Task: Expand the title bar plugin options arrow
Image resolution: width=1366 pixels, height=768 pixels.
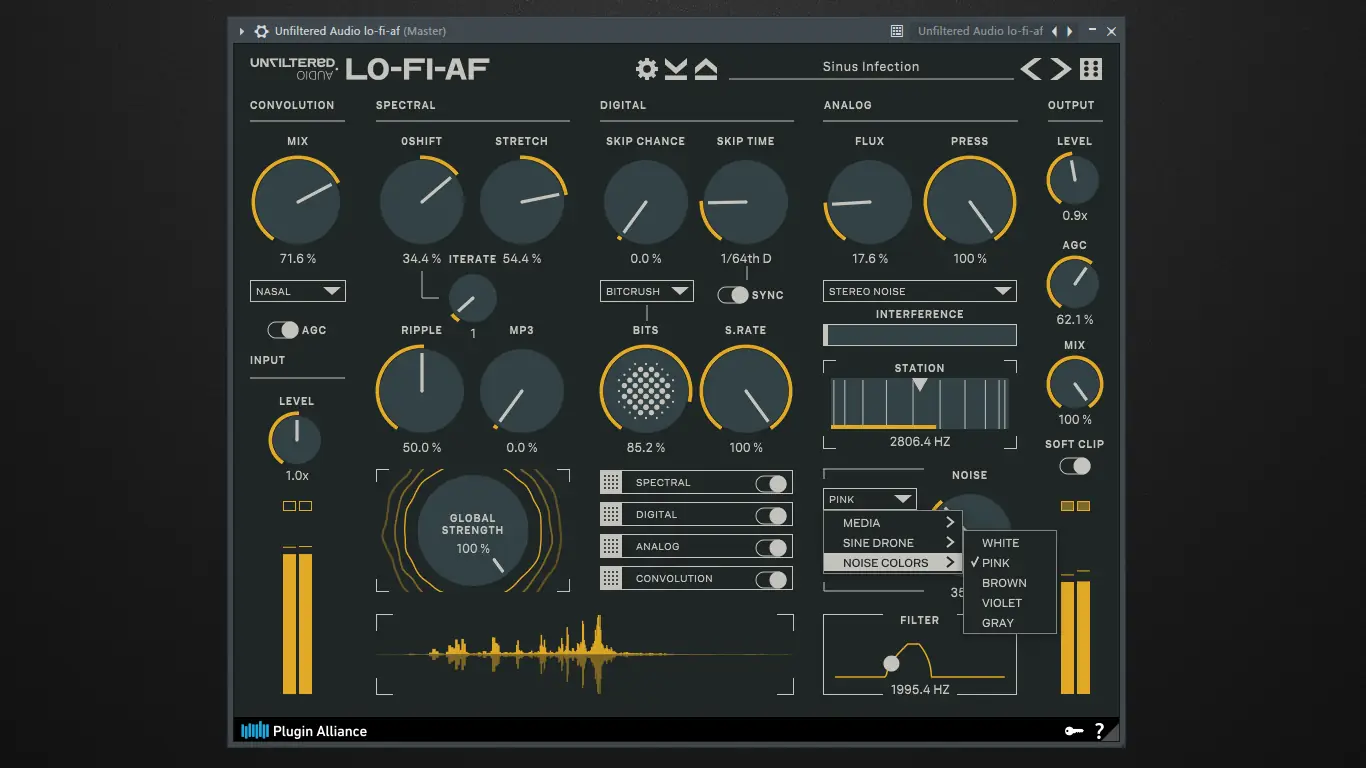Action: click(x=242, y=31)
